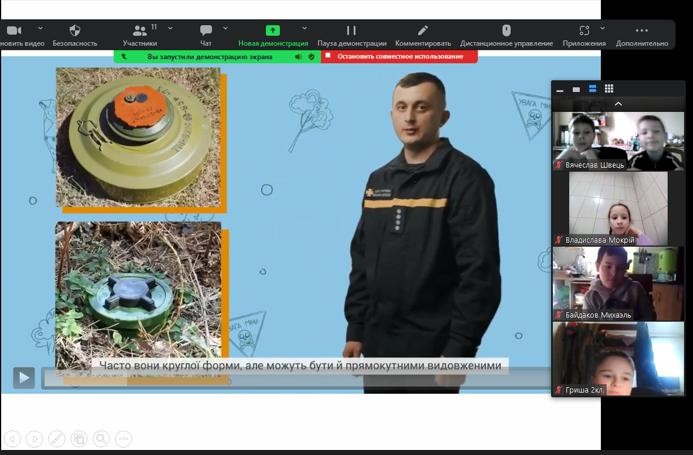Open video options chevron beside camera
693x455 pixels.
click(x=40, y=28)
